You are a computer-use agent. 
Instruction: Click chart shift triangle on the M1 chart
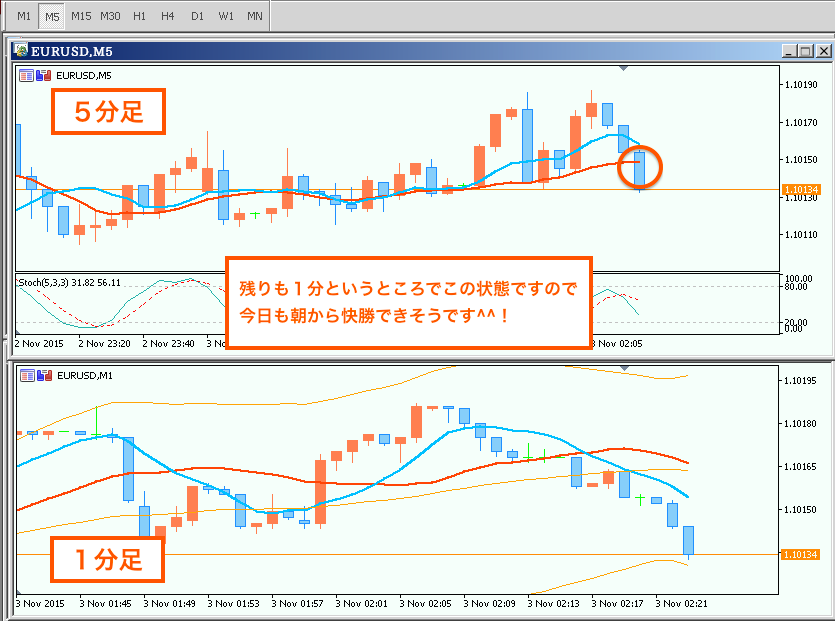point(625,369)
